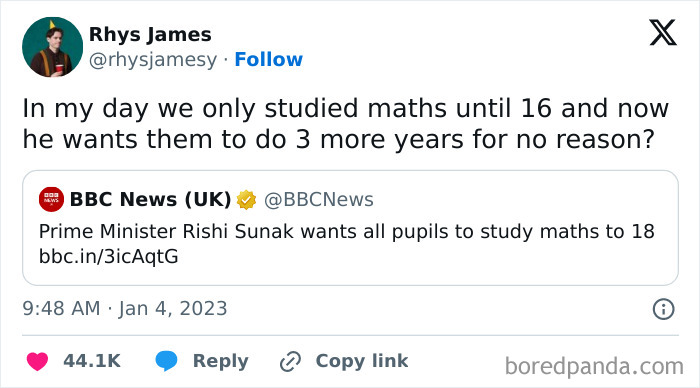Open the 9:48 AM Jan 4 timestamp
700x388 pixels.
tap(125, 309)
